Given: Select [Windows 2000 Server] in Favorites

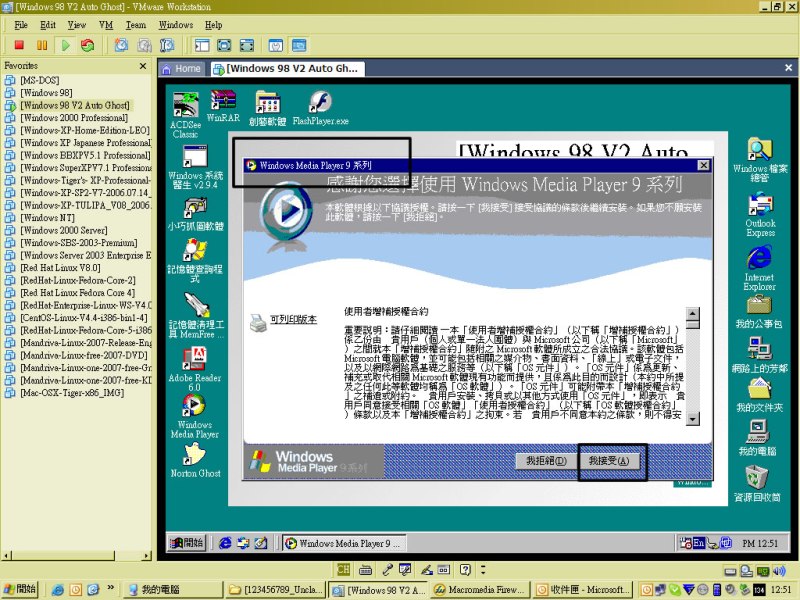Looking at the screenshot, I should [x=64, y=230].
